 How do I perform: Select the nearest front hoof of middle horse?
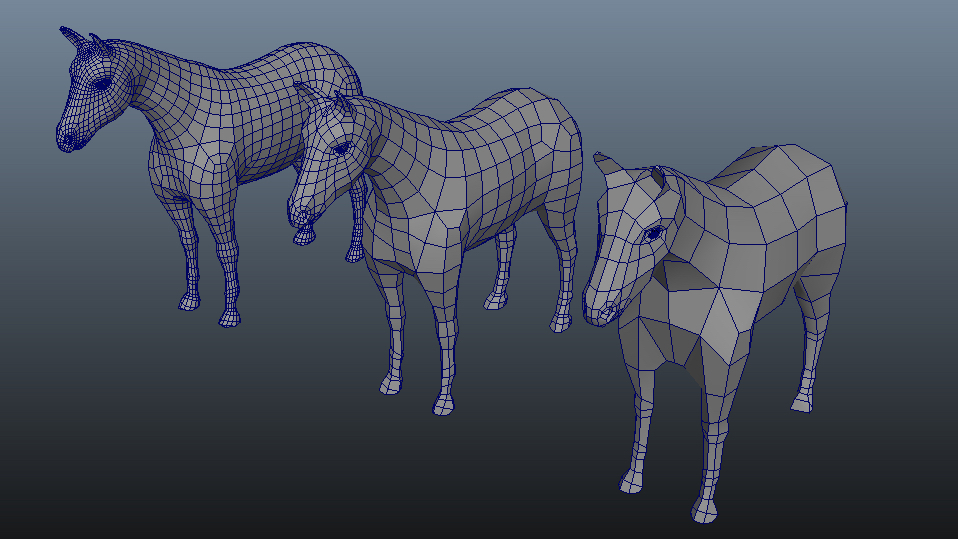[x=444, y=404]
